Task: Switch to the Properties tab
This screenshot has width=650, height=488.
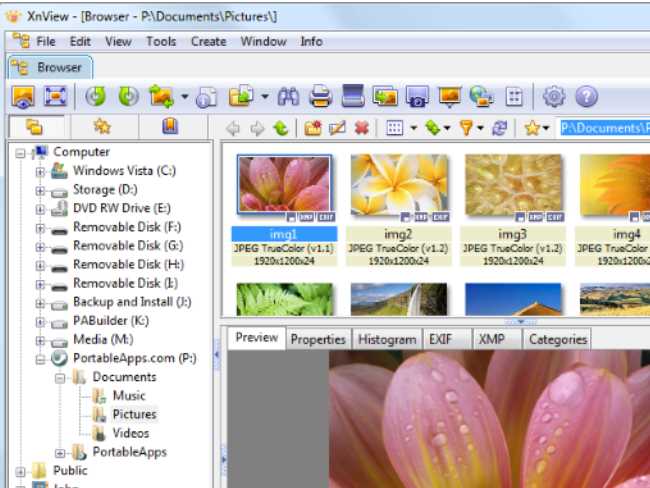Action: pyautogui.click(x=318, y=340)
